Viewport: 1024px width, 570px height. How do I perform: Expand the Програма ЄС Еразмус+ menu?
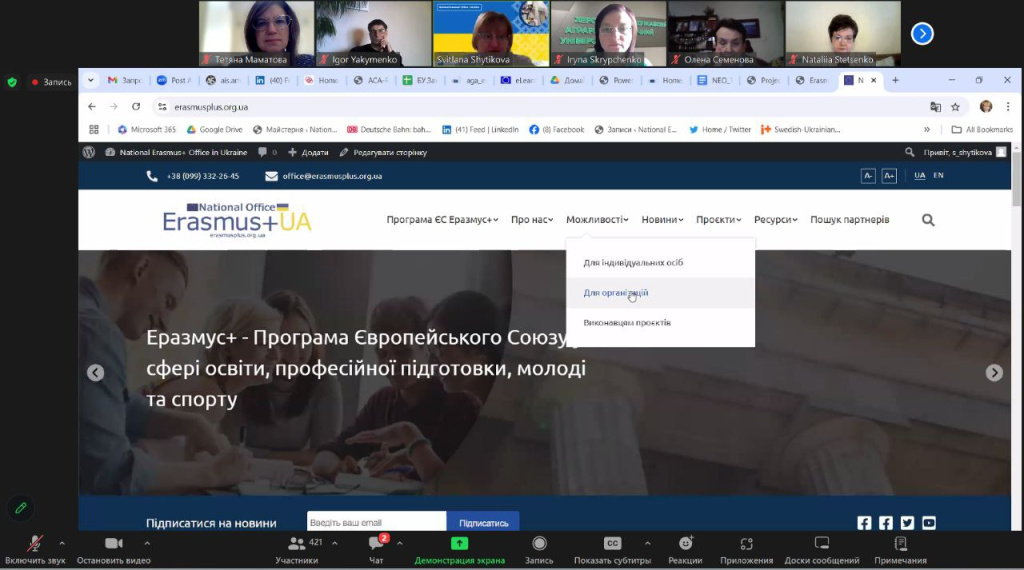point(442,219)
